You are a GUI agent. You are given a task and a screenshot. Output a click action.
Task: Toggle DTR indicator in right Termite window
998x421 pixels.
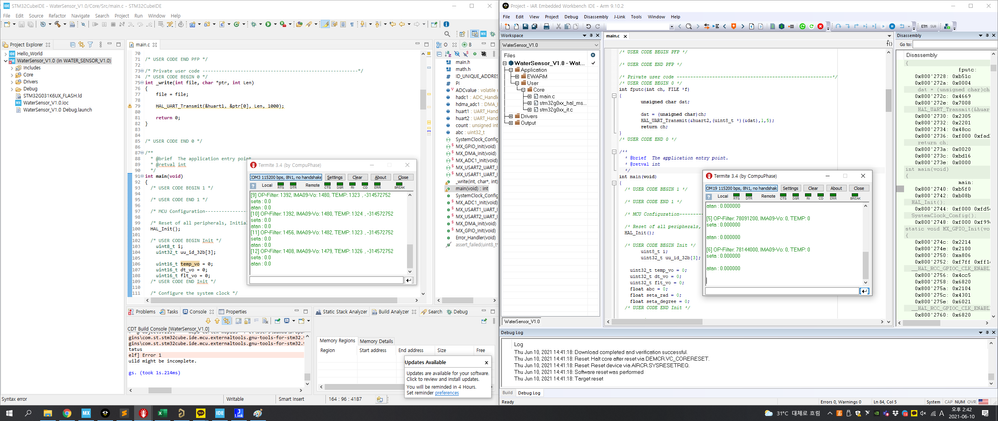[x=749, y=196]
